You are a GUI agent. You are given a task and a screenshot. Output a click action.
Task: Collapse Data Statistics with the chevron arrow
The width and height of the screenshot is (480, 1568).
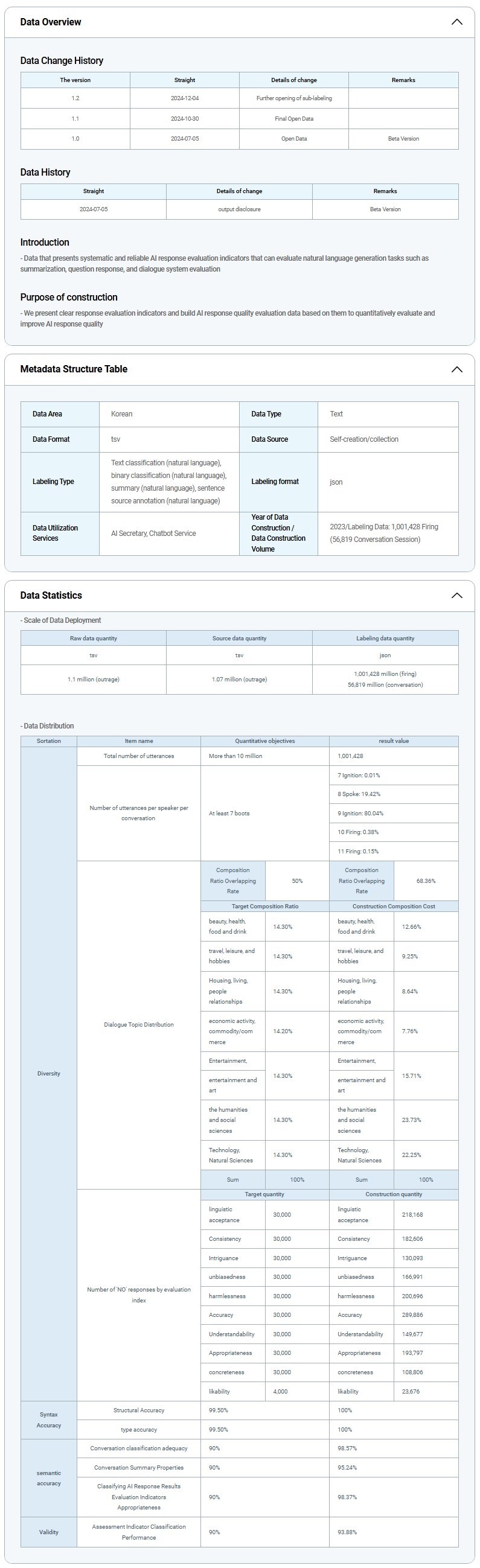pyautogui.click(x=456, y=595)
